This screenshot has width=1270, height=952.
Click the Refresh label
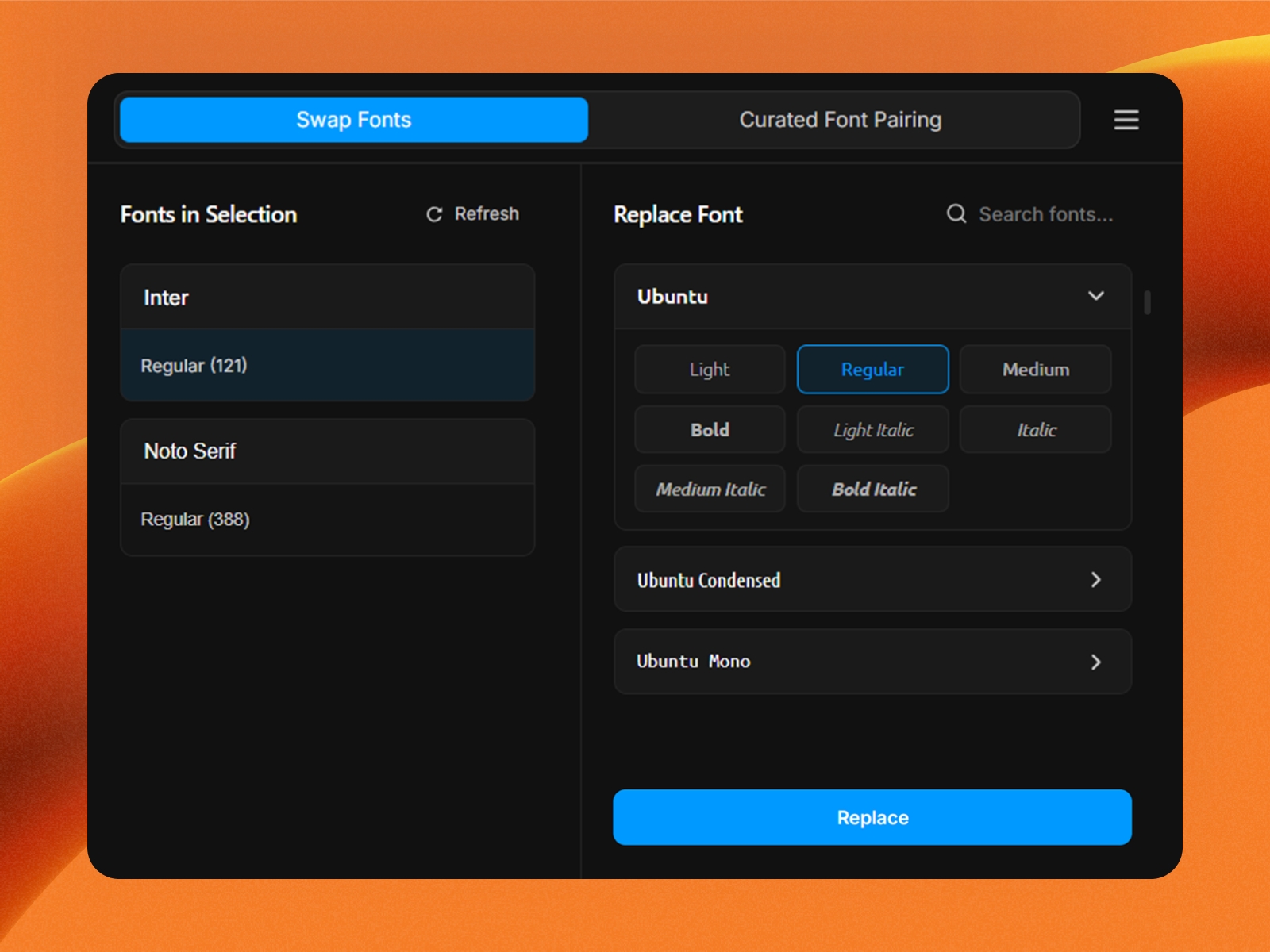tap(486, 213)
